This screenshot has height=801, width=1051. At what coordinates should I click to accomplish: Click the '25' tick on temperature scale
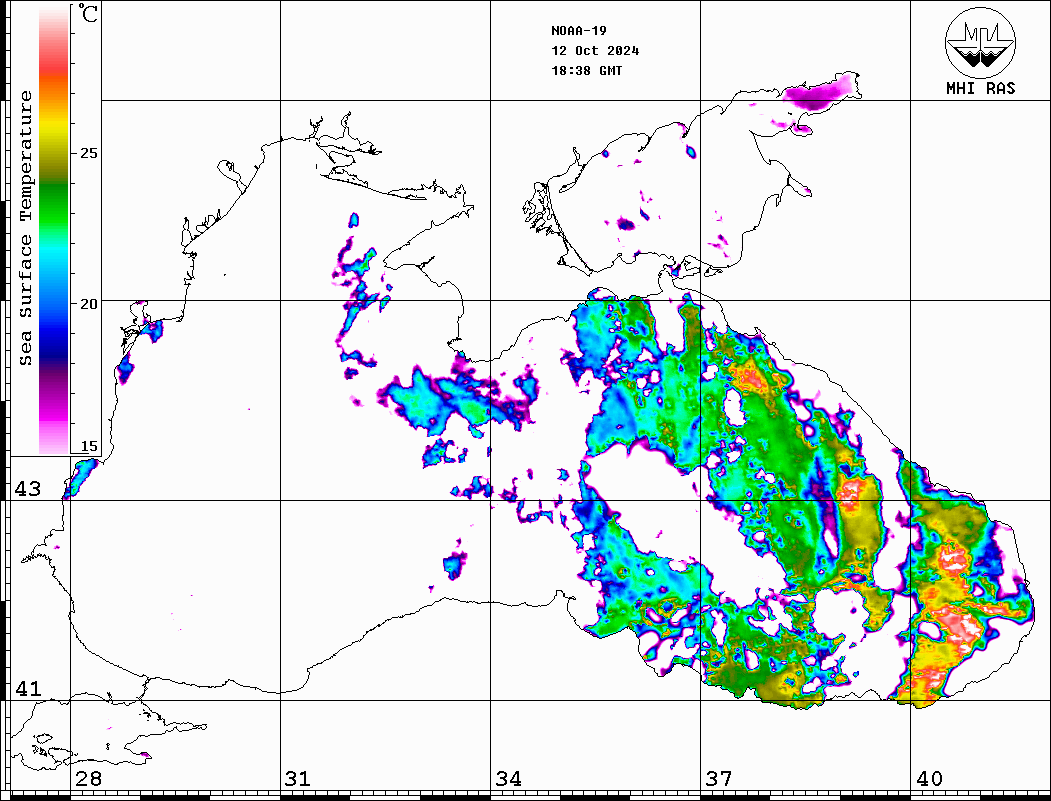88,153
